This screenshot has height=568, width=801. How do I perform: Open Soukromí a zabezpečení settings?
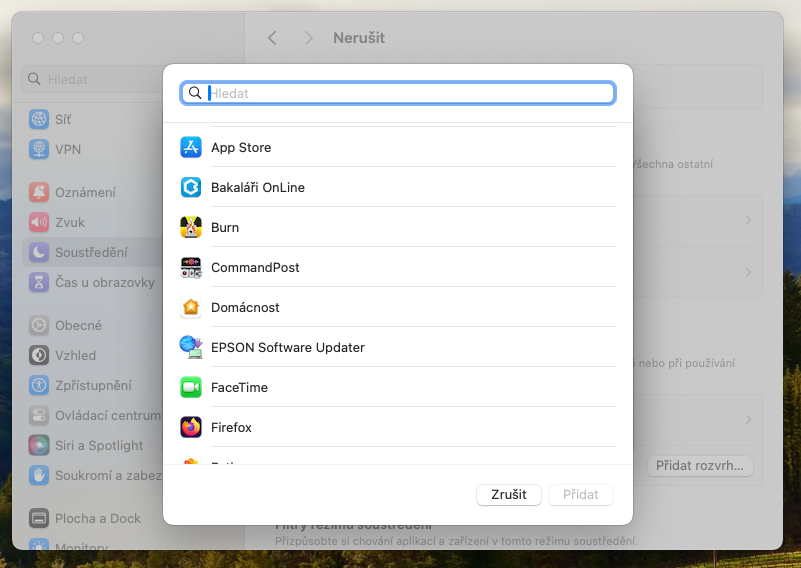[92, 475]
